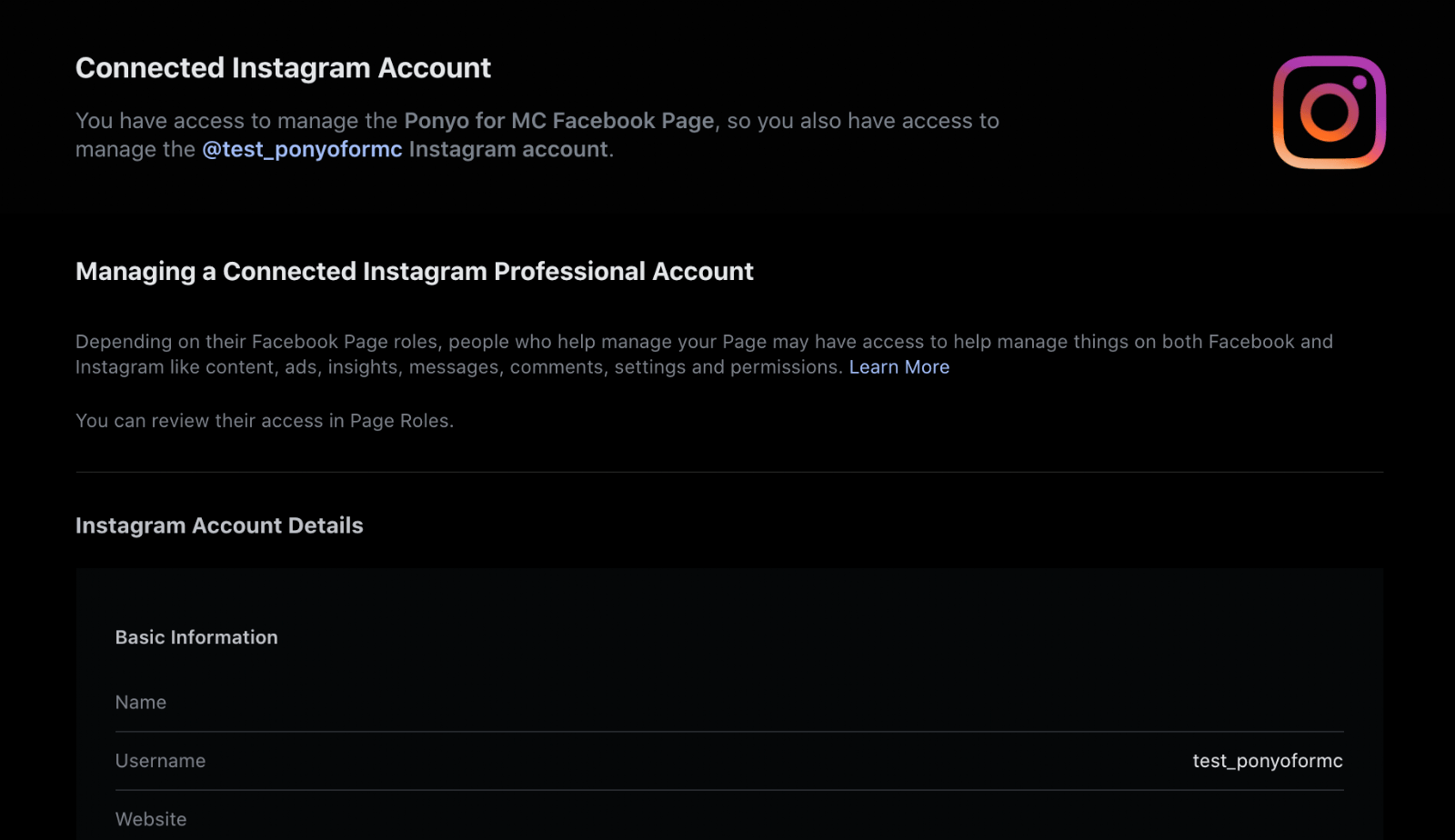Open the @test_ponyoformc Instagram account link
1455x840 pixels.
click(x=302, y=149)
